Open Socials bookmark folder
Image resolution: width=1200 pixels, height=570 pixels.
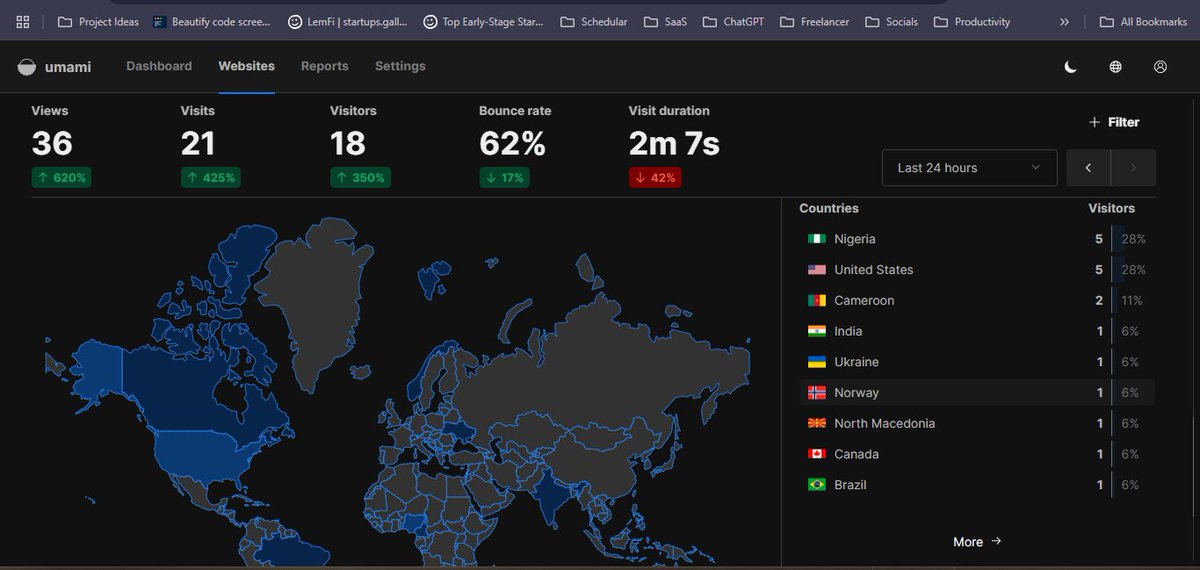pyautogui.click(x=892, y=21)
